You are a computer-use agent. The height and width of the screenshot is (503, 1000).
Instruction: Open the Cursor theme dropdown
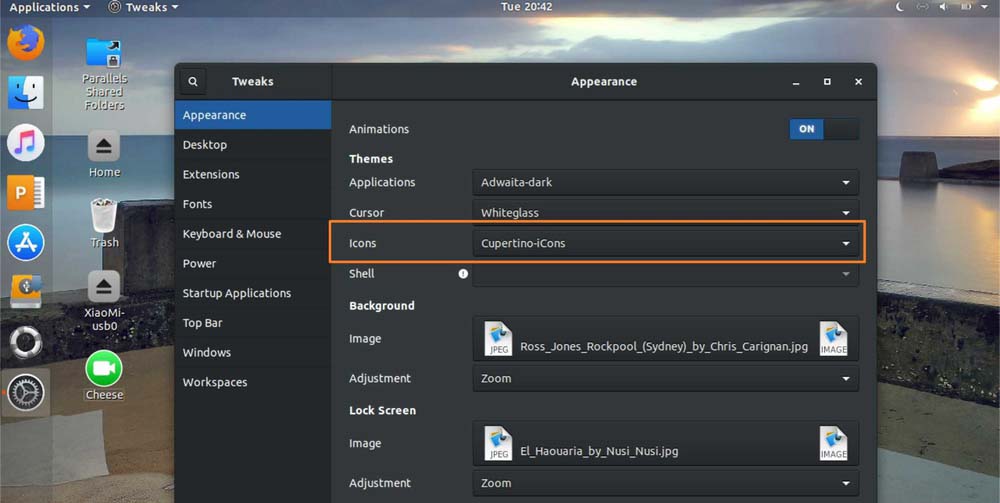click(x=665, y=213)
